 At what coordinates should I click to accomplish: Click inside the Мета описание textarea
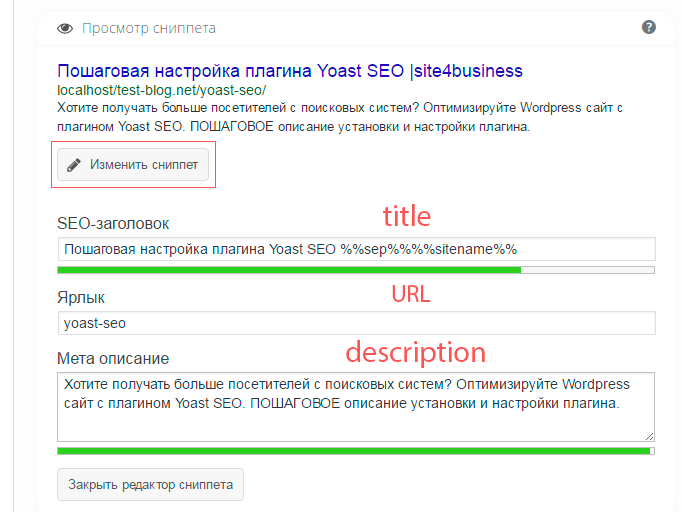[356, 407]
